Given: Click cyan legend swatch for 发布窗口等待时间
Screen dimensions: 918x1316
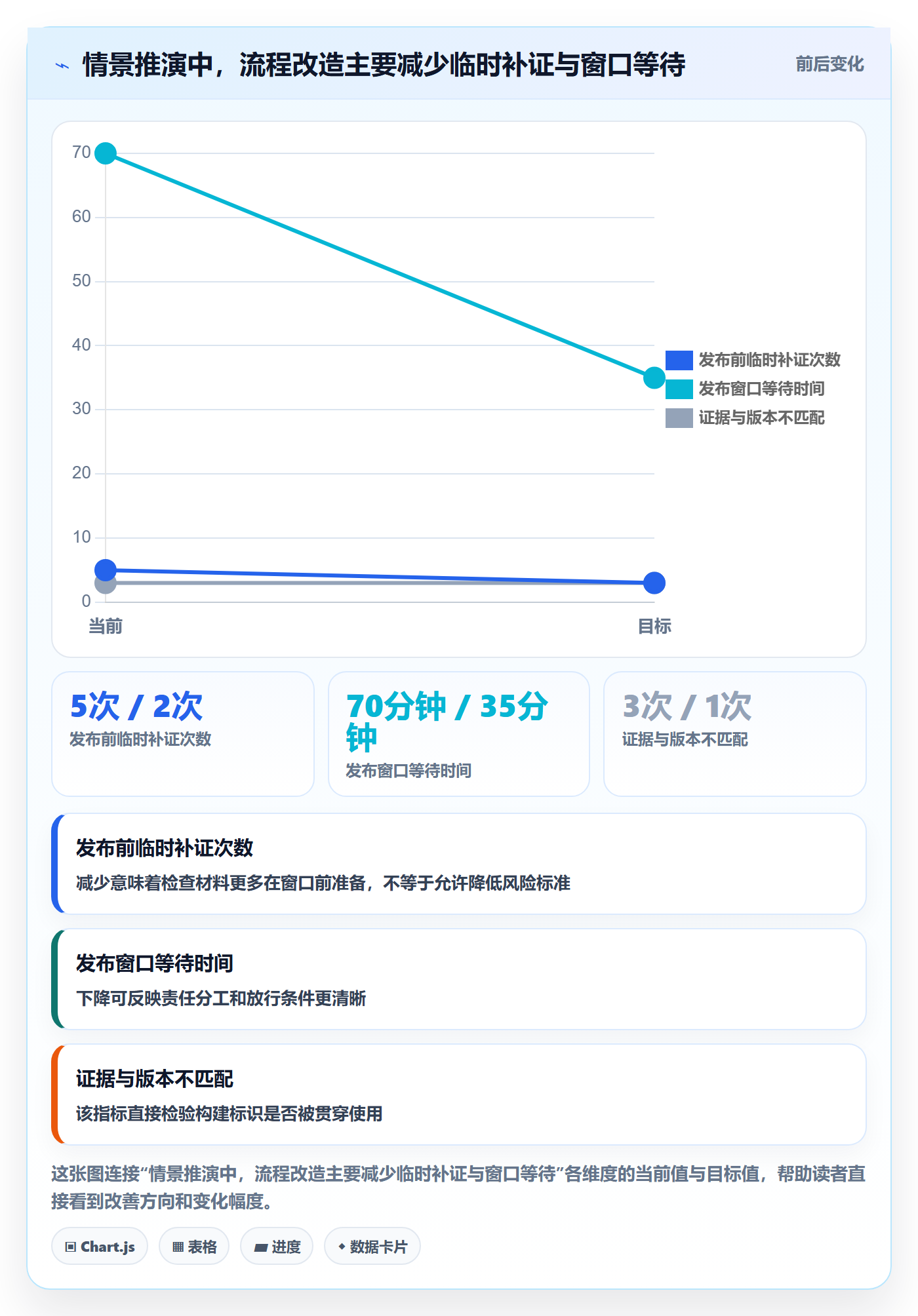Looking at the screenshot, I should pyautogui.click(x=679, y=389).
